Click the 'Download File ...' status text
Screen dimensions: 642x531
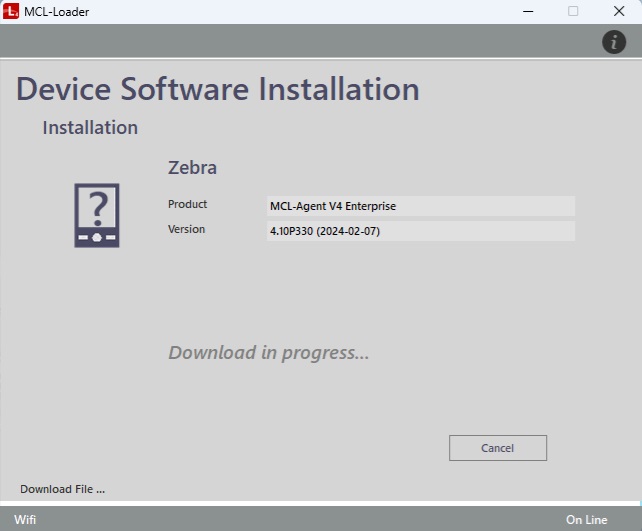click(63, 489)
